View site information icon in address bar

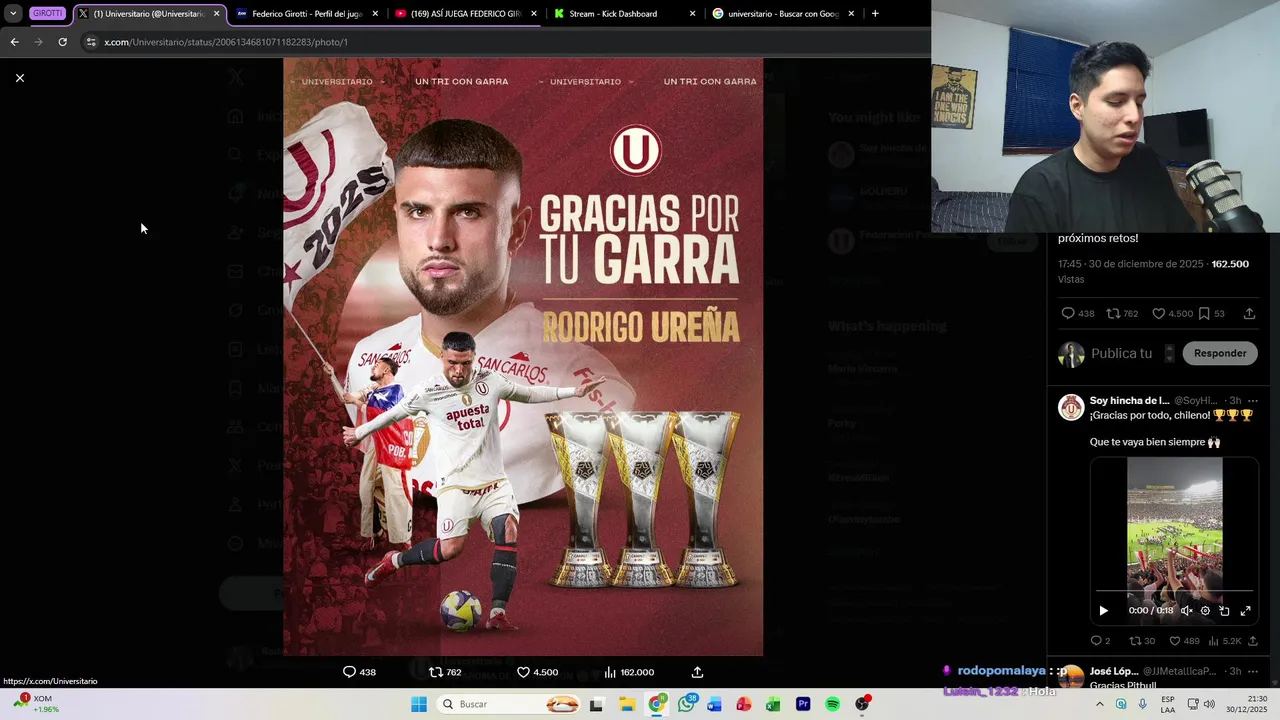pyautogui.click(x=91, y=42)
